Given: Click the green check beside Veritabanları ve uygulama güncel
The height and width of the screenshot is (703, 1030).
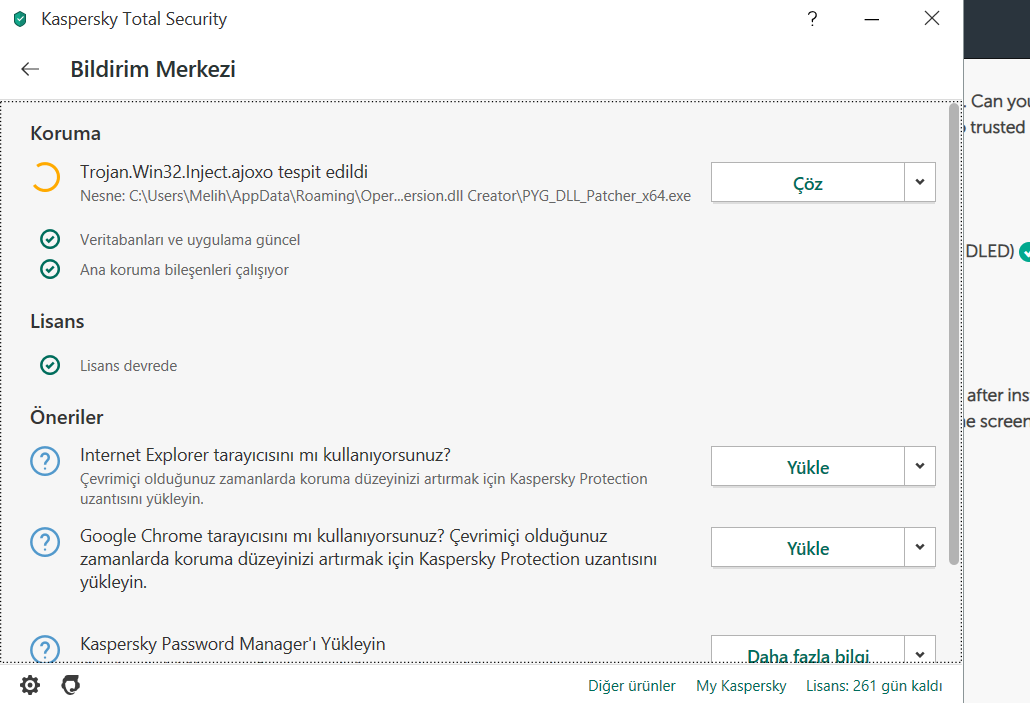Looking at the screenshot, I should 49,239.
